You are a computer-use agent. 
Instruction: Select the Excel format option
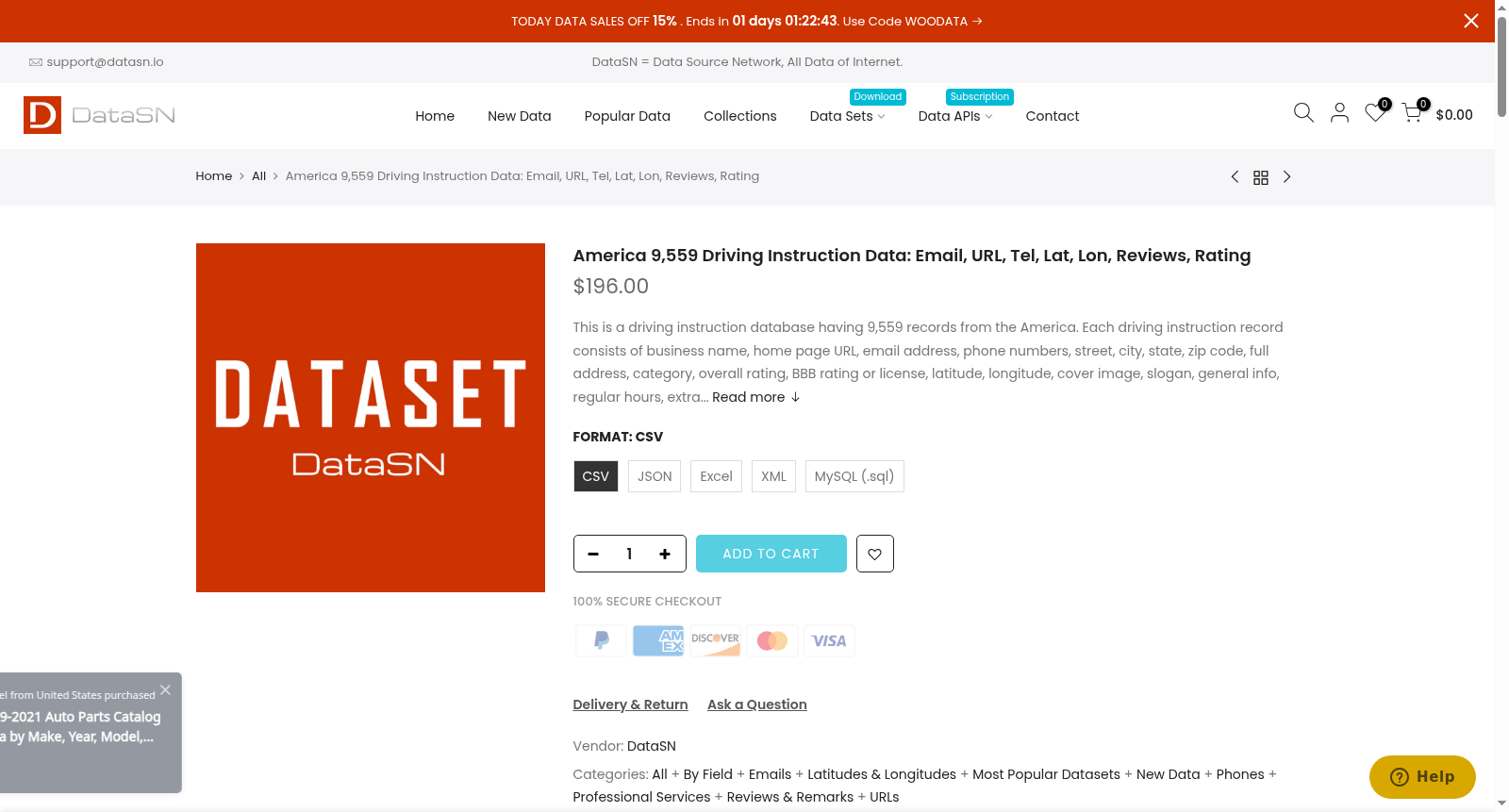[717, 476]
